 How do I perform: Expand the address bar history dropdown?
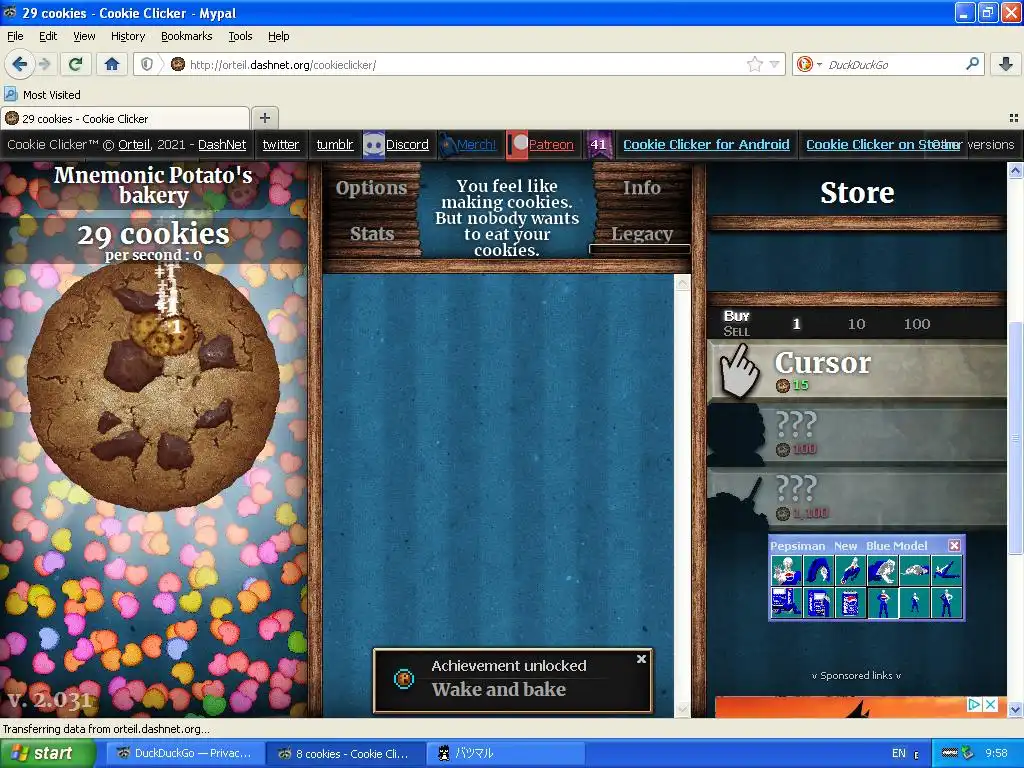tap(774, 64)
